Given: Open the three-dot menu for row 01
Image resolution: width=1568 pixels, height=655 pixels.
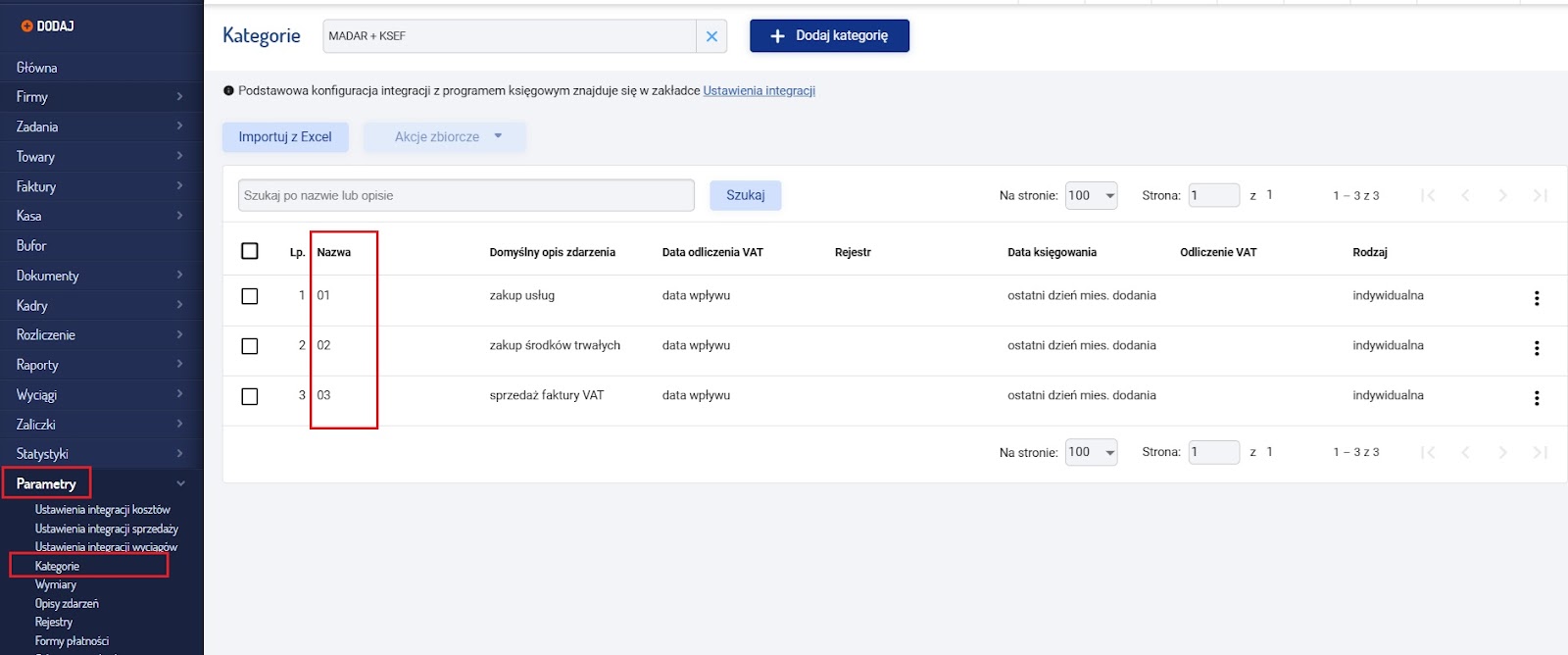Looking at the screenshot, I should coord(1537,298).
